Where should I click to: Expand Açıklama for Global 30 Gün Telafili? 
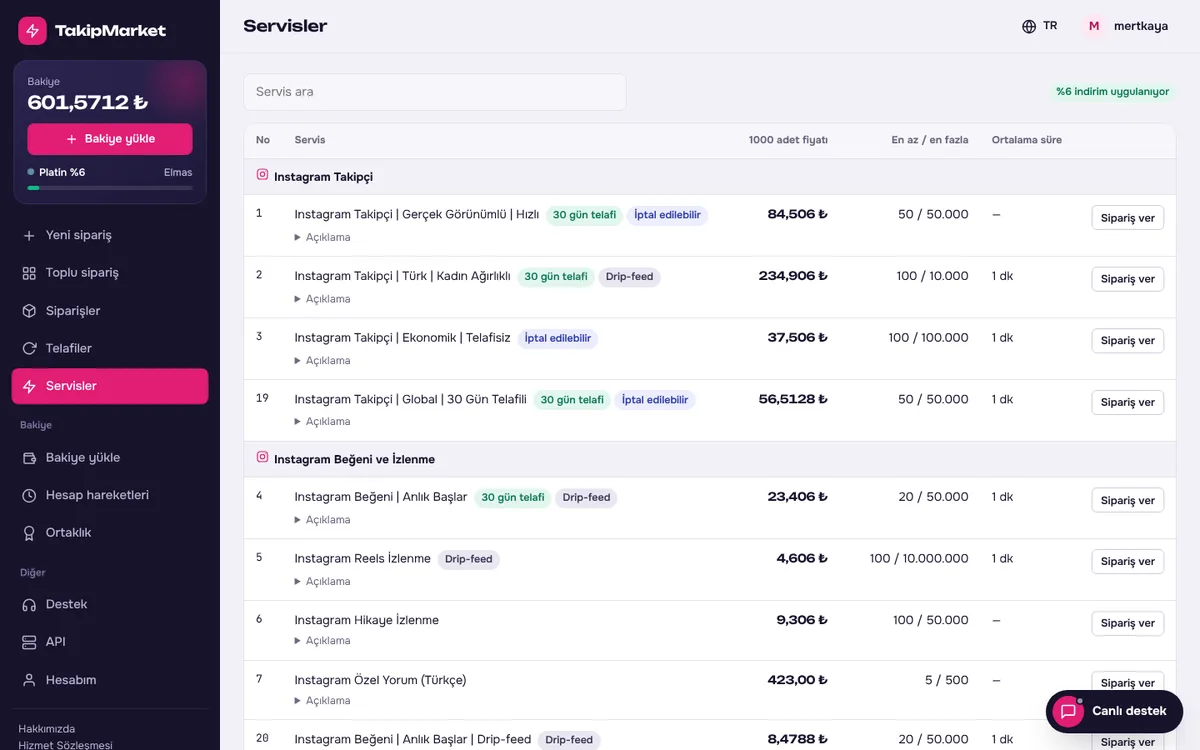click(322, 422)
